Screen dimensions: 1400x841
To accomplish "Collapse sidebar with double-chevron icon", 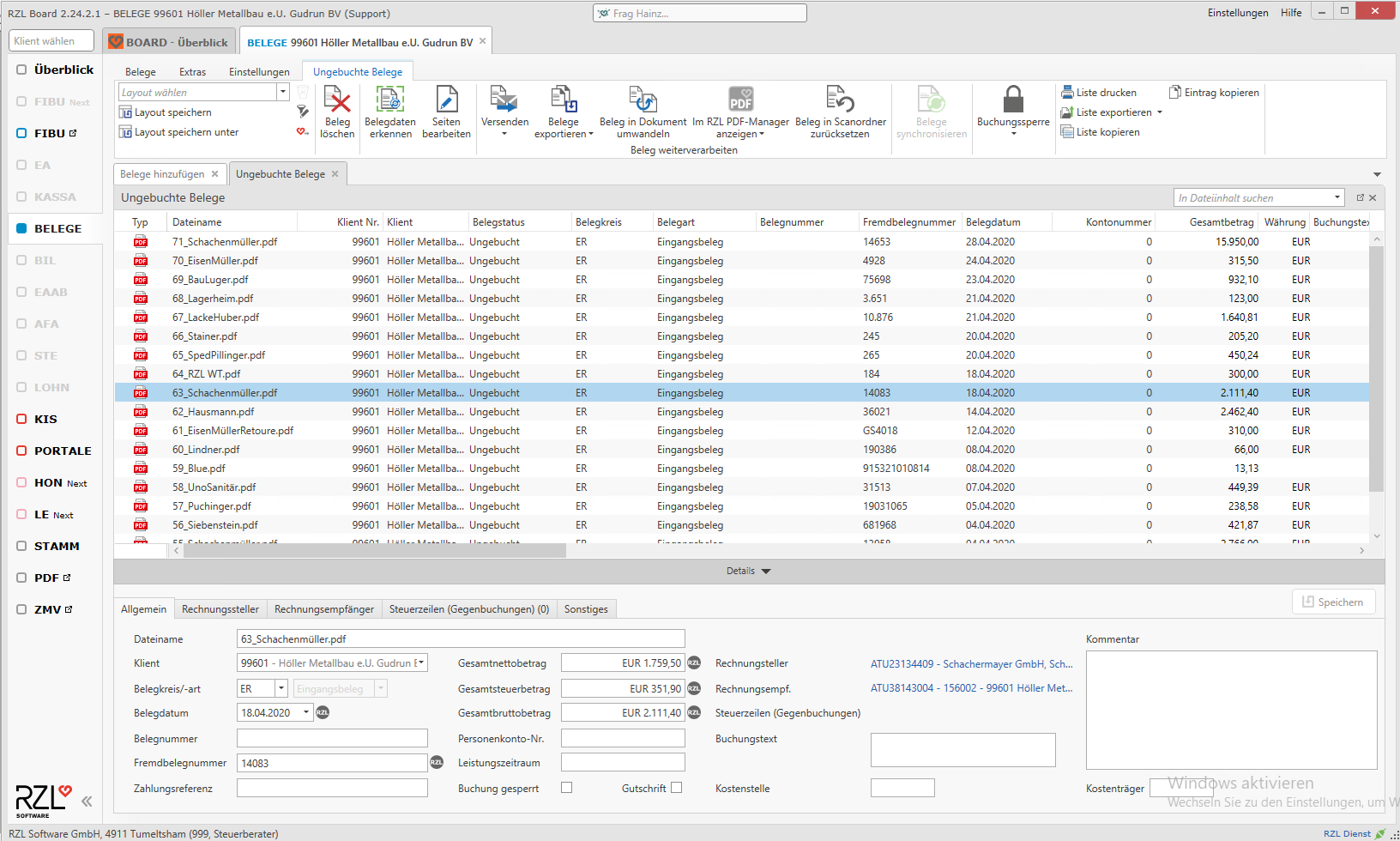I will tap(87, 802).
